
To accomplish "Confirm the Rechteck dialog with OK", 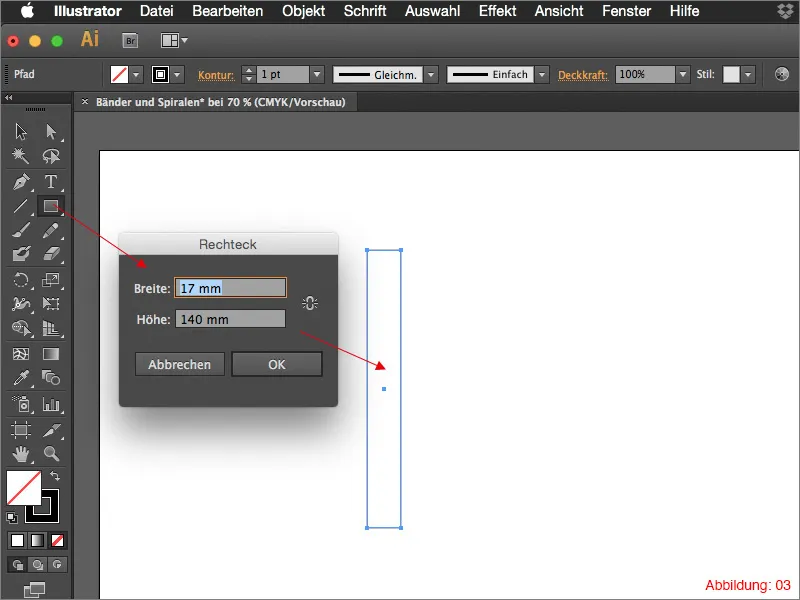I will 277,364.
